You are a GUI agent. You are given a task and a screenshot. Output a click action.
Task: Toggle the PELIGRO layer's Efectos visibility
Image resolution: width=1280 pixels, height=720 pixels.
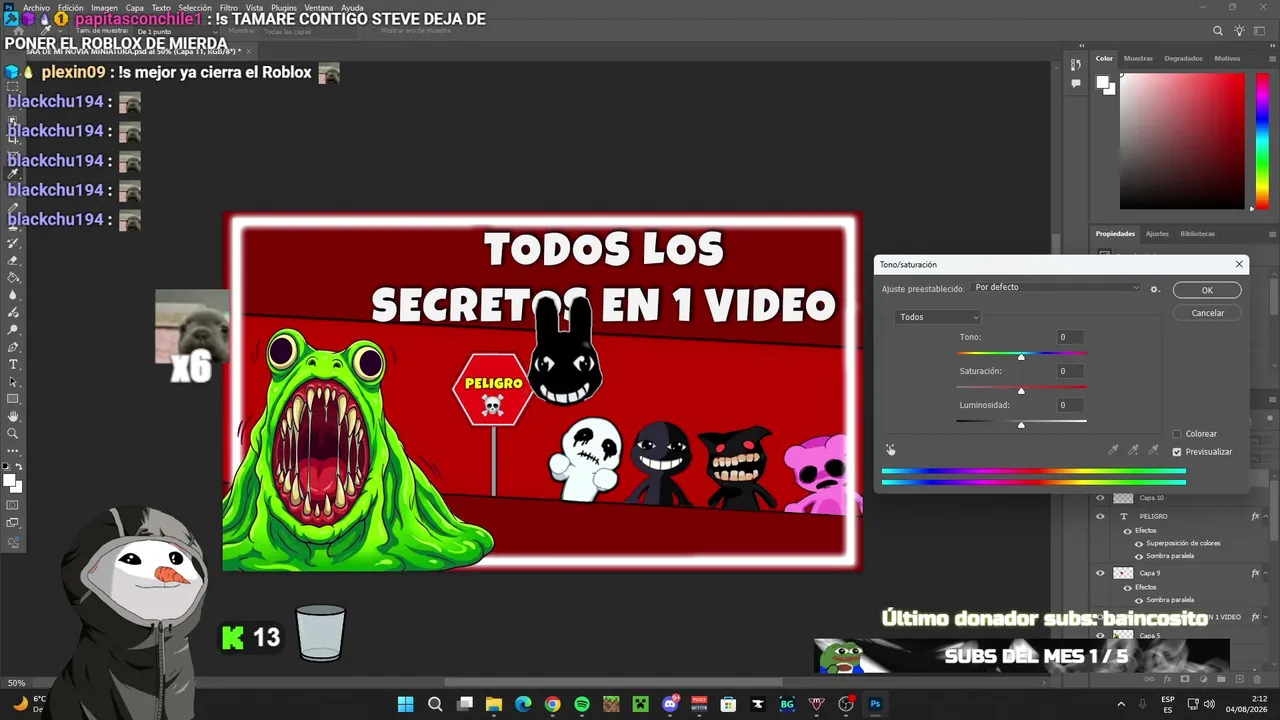click(1127, 531)
